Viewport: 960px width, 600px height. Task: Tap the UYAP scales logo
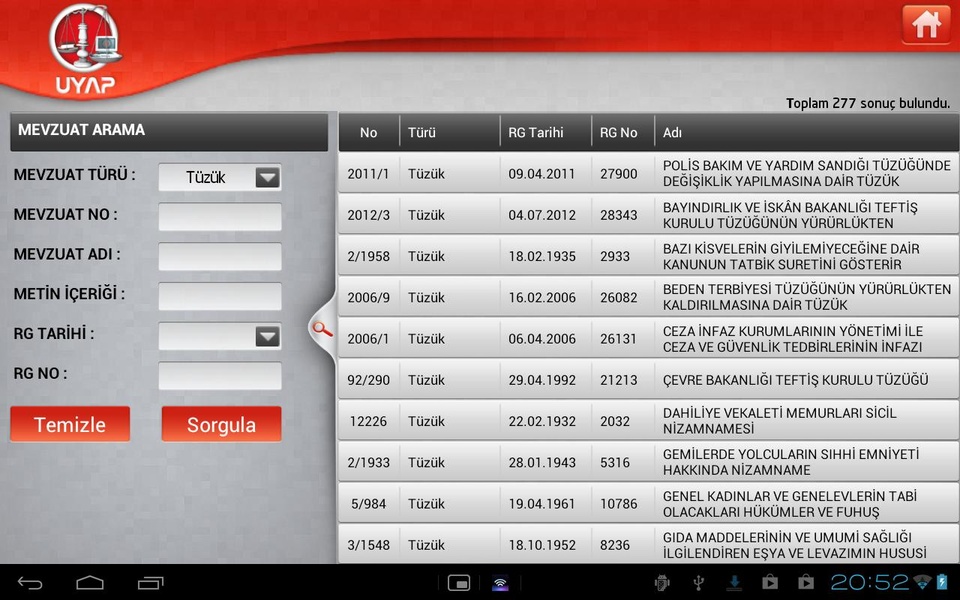pos(85,49)
